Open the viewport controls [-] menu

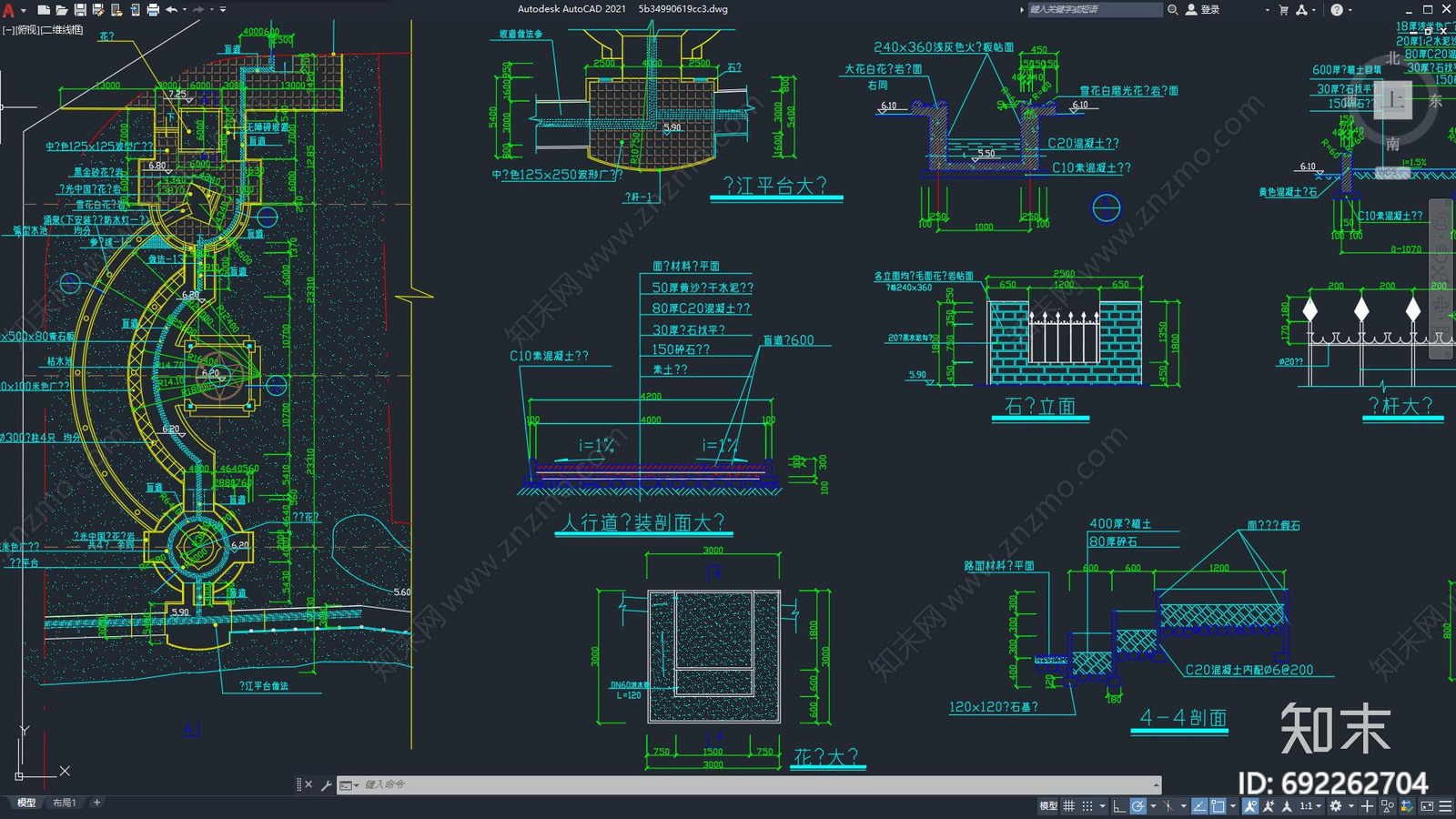coord(7,30)
